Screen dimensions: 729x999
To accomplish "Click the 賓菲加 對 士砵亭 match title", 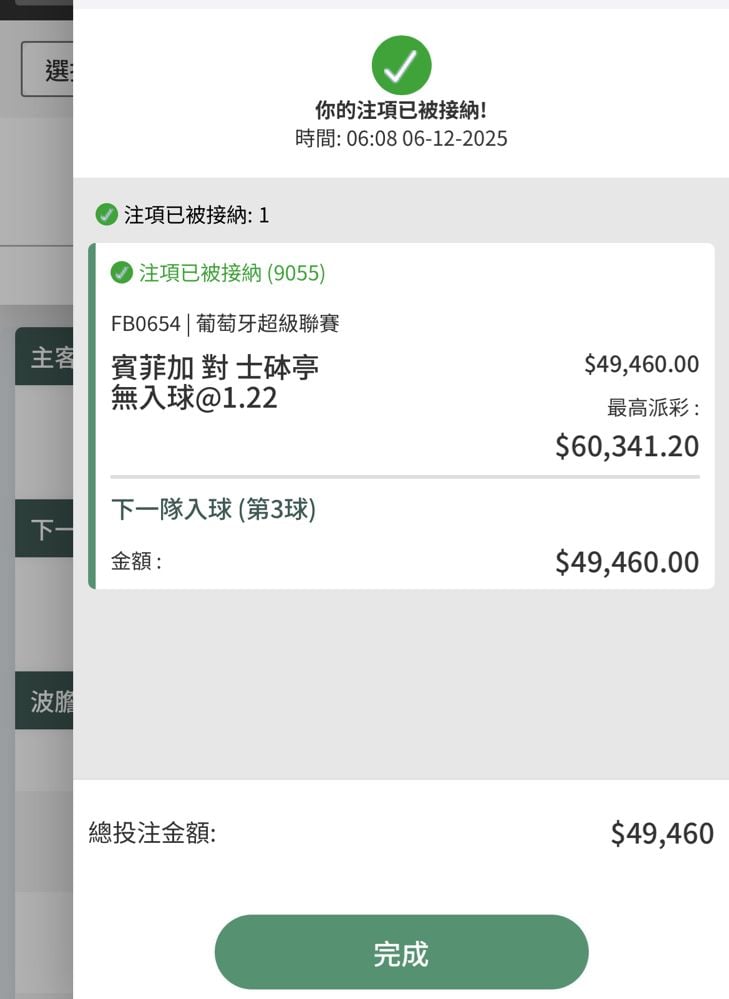I will pyautogui.click(x=215, y=368).
